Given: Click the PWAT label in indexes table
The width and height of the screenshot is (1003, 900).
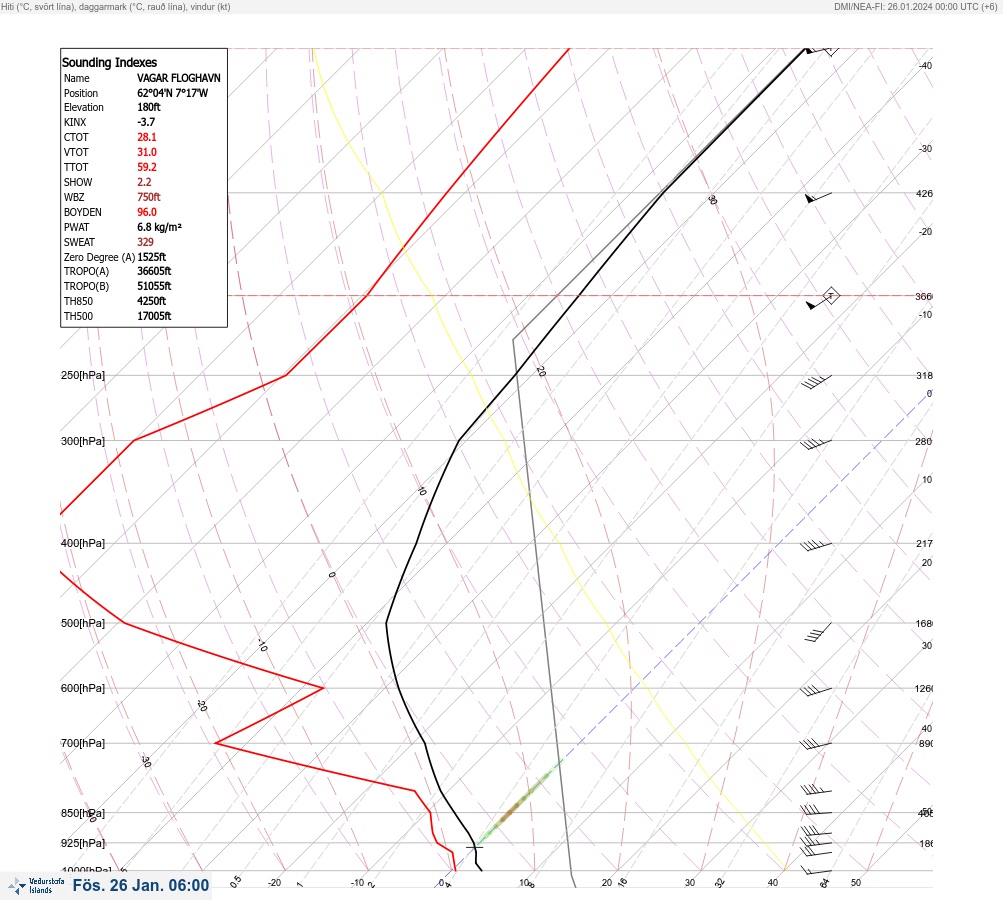Looking at the screenshot, I should 76,227.
